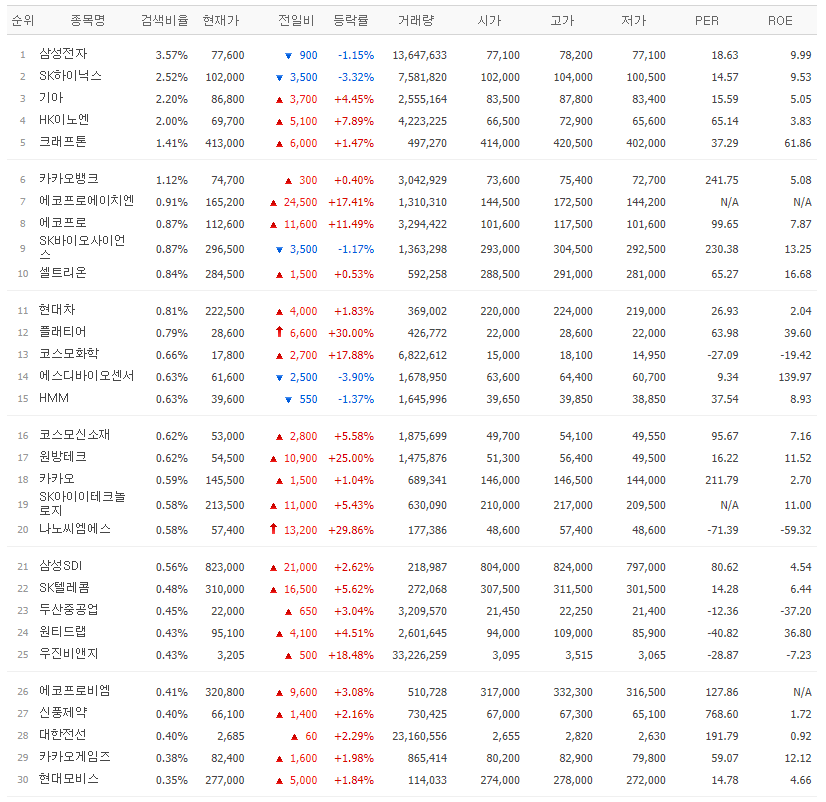The width and height of the screenshot is (826, 802).
Task: Open the HMM stock link
Action: tap(54, 398)
